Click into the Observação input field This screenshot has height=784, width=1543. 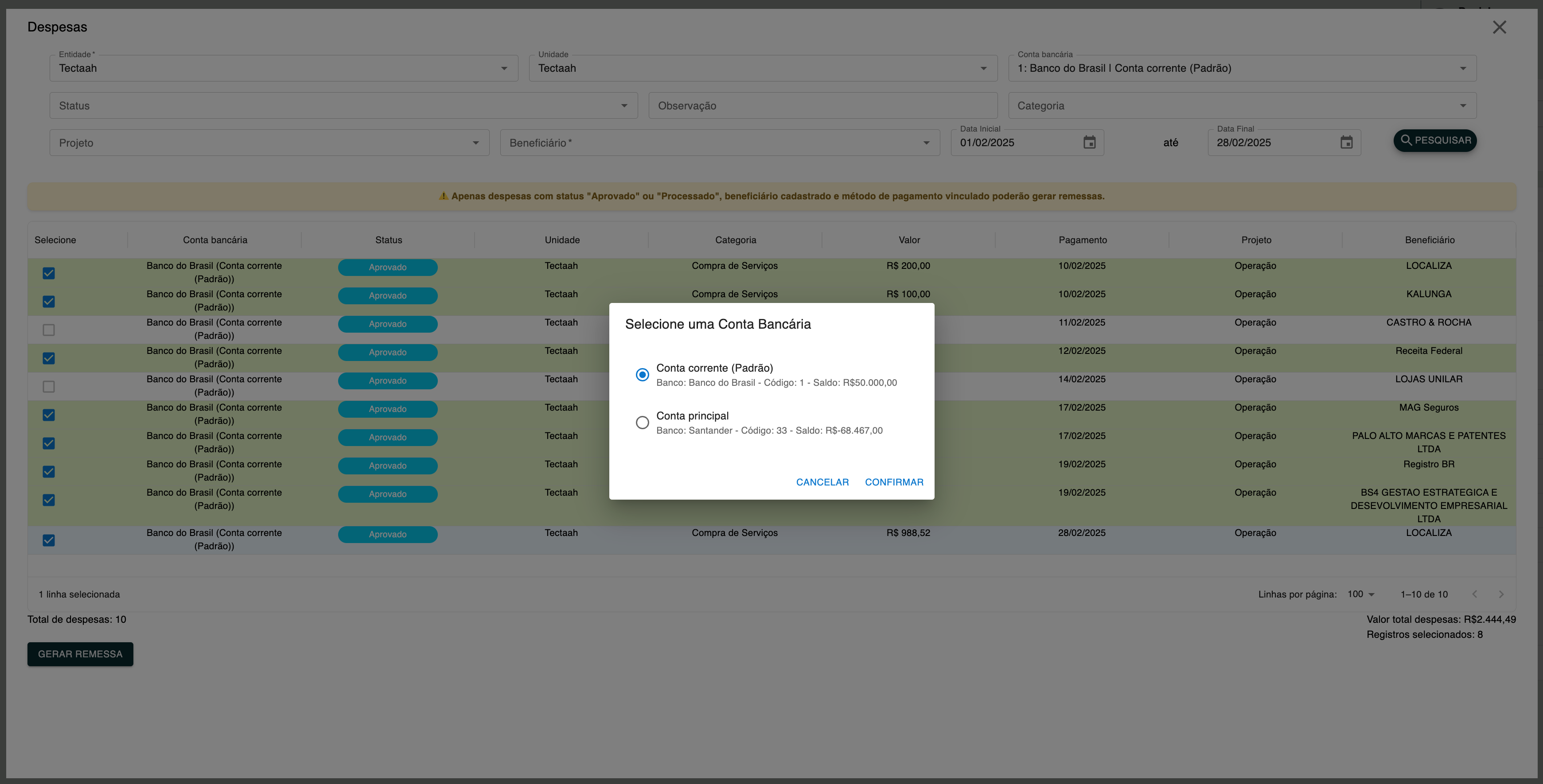pos(822,106)
